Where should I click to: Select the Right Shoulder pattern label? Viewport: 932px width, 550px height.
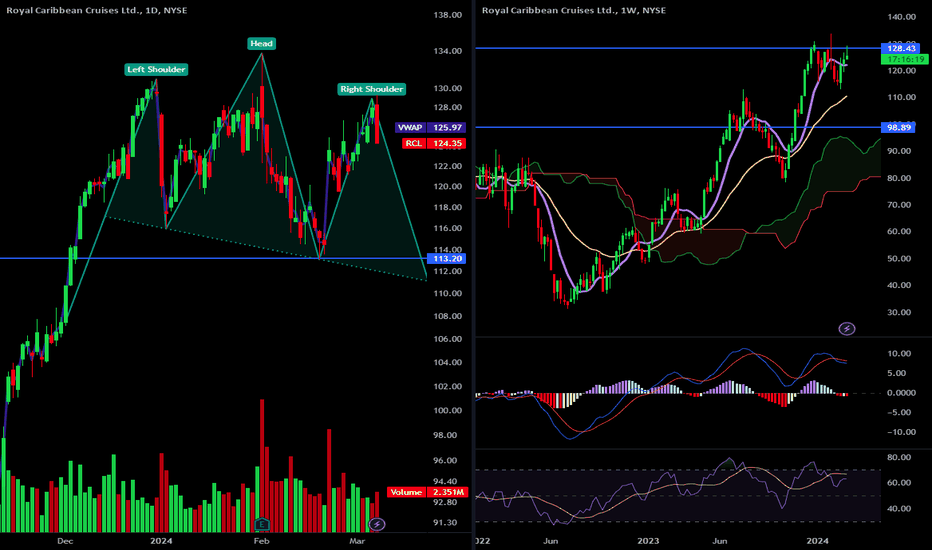[x=372, y=89]
